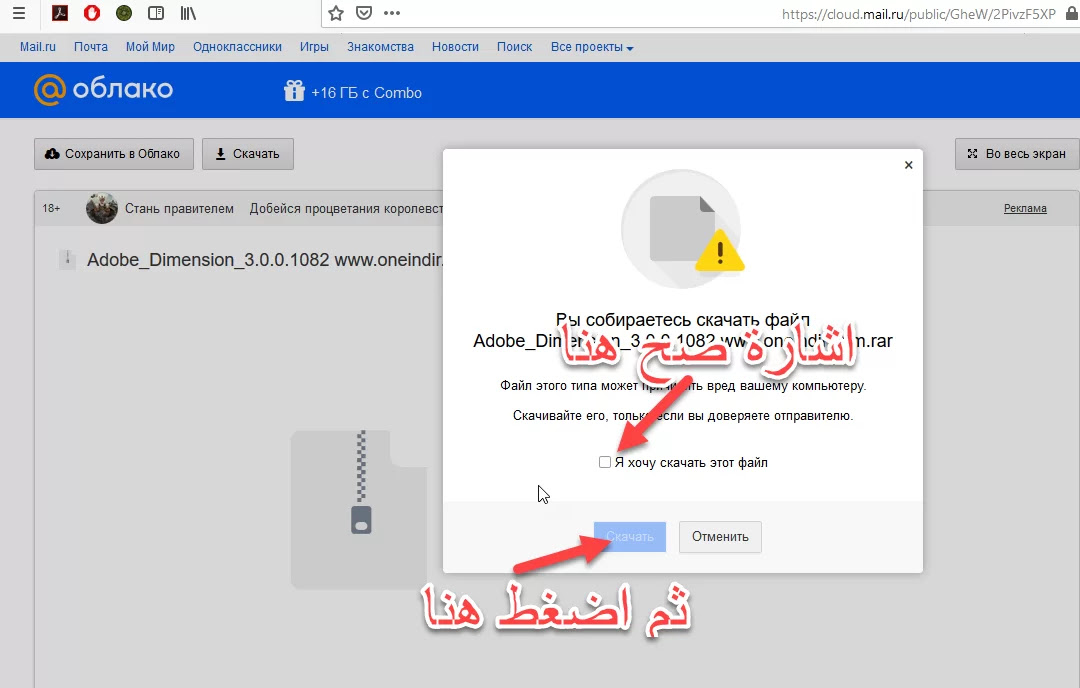Click the Сохранить в Облако button

(x=114, y=154)
